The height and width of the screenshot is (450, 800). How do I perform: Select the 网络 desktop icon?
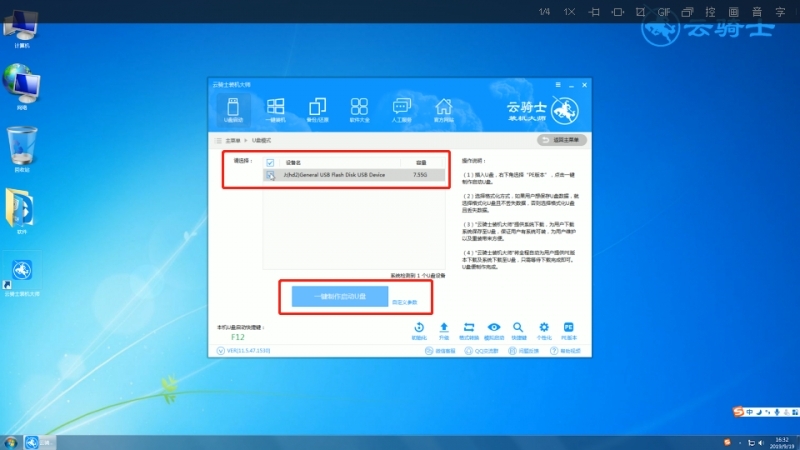click(x=21, y=87)
